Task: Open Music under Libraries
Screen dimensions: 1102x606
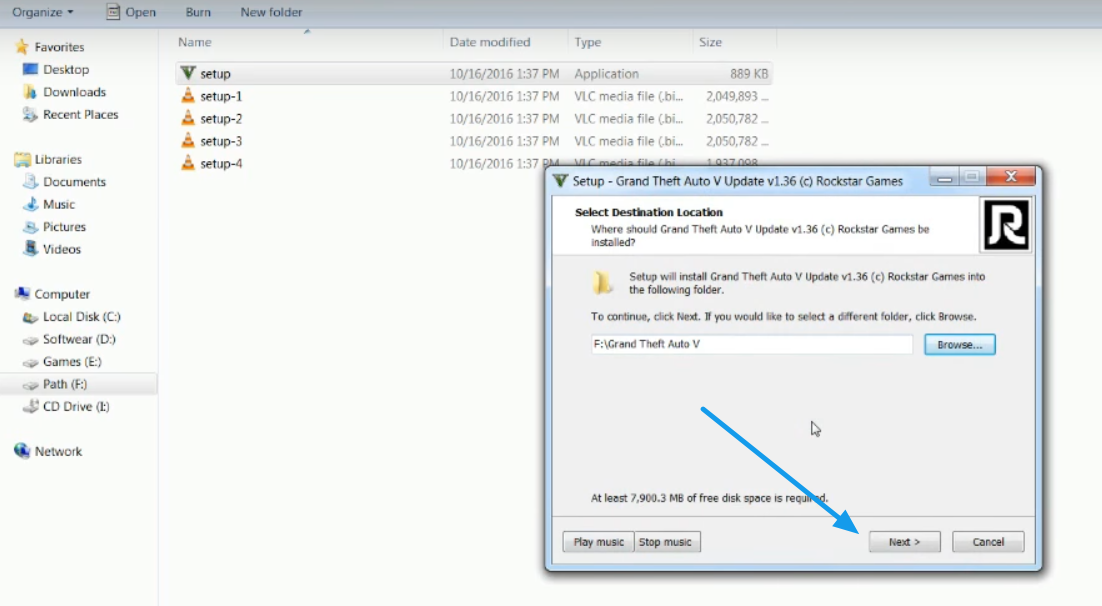Action: pos(59,205)
